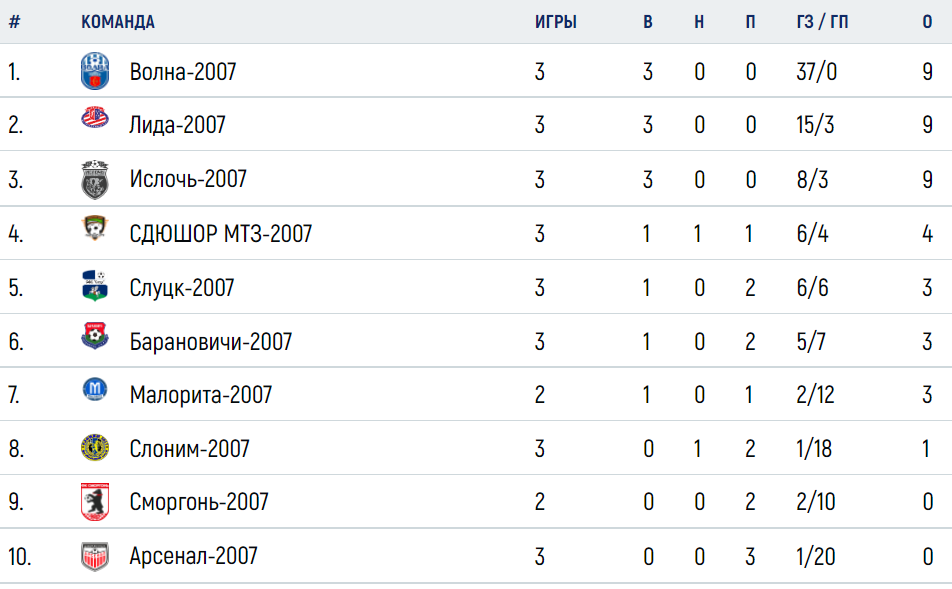The width and height of the screenshot is (952, 589).
Task: Click the 37/0 goals cell for Волна
Action: 817,72
